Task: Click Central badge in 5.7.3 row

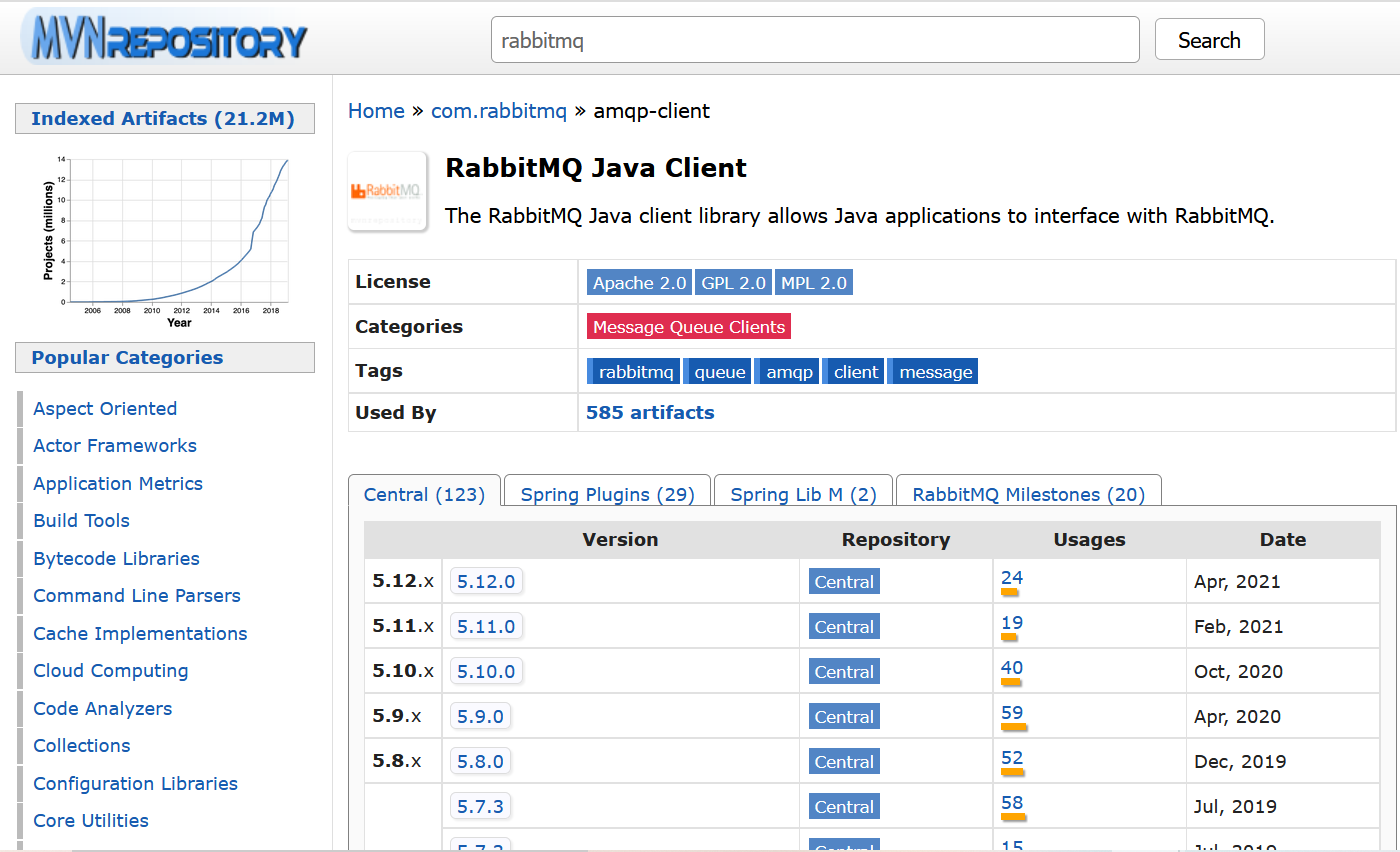Action: click(x=844, y=807)
